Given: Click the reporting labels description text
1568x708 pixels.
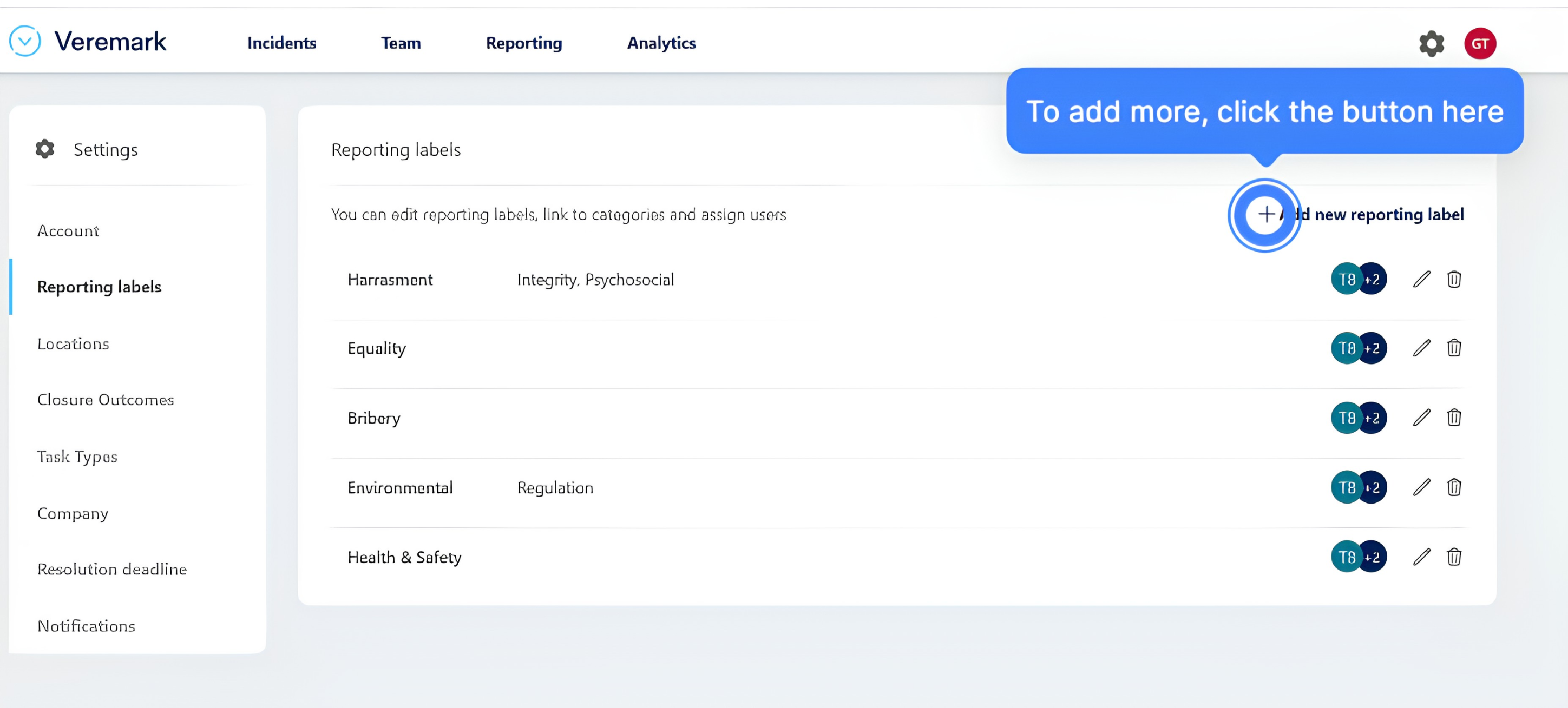Looking at the screenshot, I should coord(558,215).
